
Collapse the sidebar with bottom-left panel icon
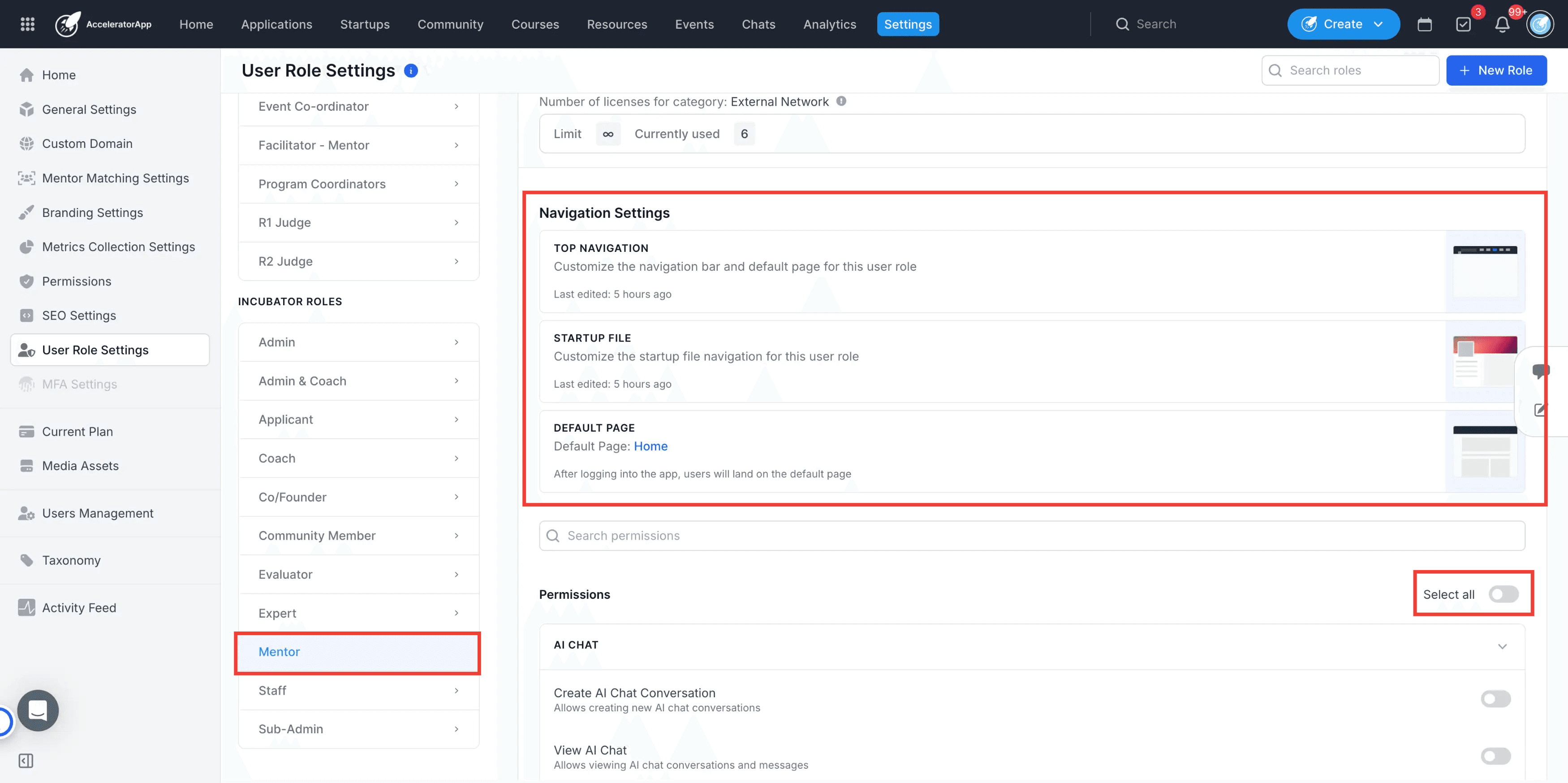coord(26,761)
